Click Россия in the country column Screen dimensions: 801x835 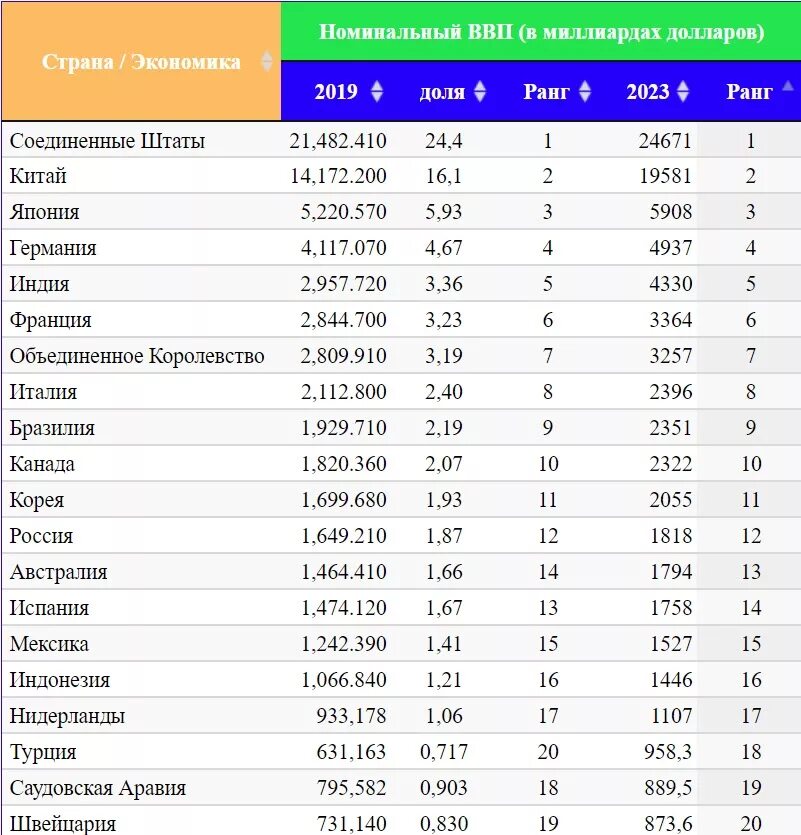[41, 536]
